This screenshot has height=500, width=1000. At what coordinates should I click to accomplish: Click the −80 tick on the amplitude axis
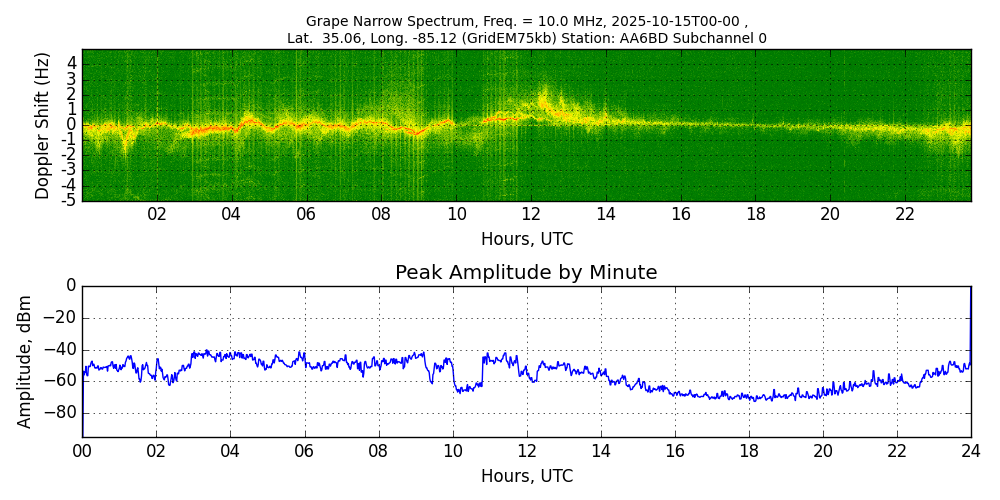coord(62,413)
